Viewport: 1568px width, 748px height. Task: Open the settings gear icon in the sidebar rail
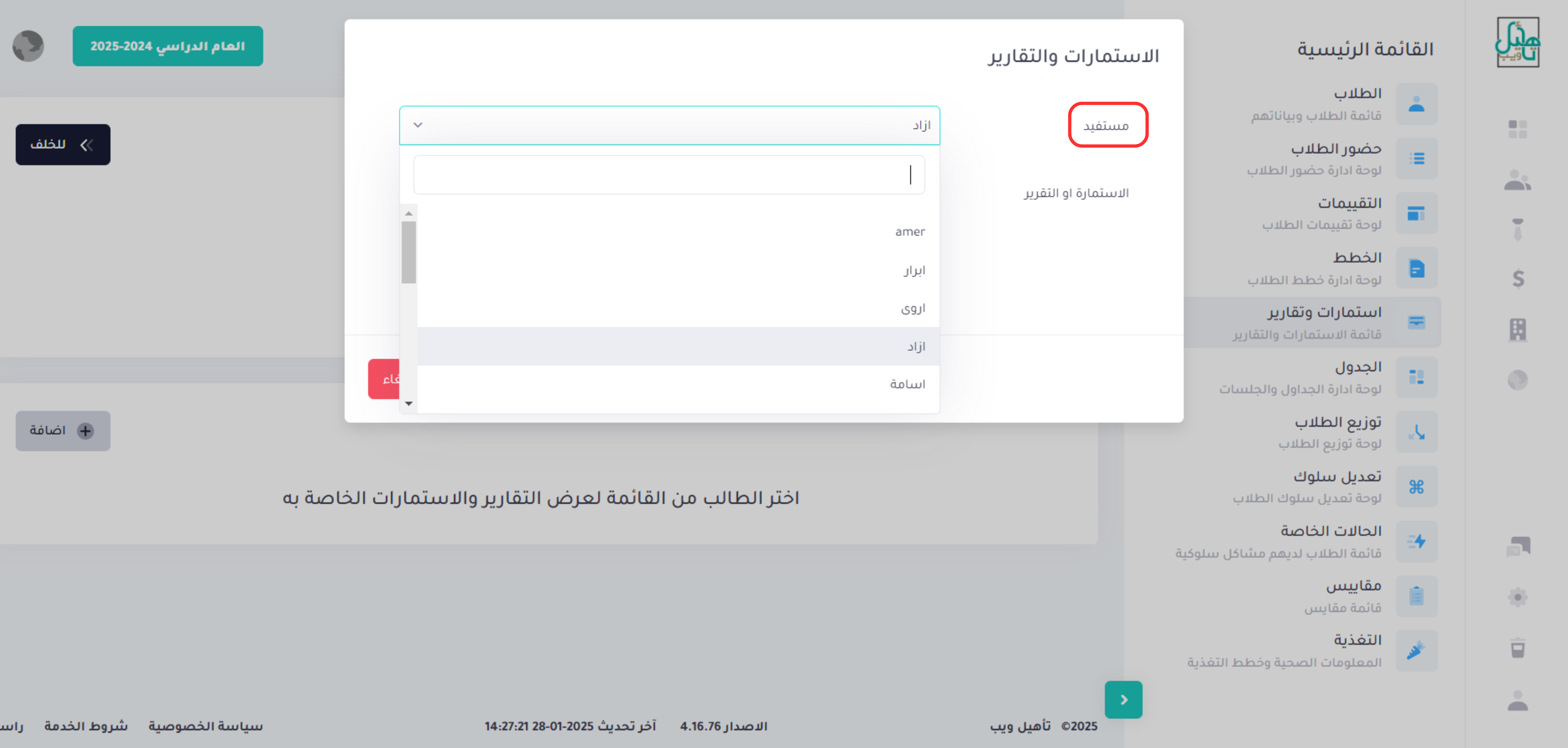coord(1517,597)
